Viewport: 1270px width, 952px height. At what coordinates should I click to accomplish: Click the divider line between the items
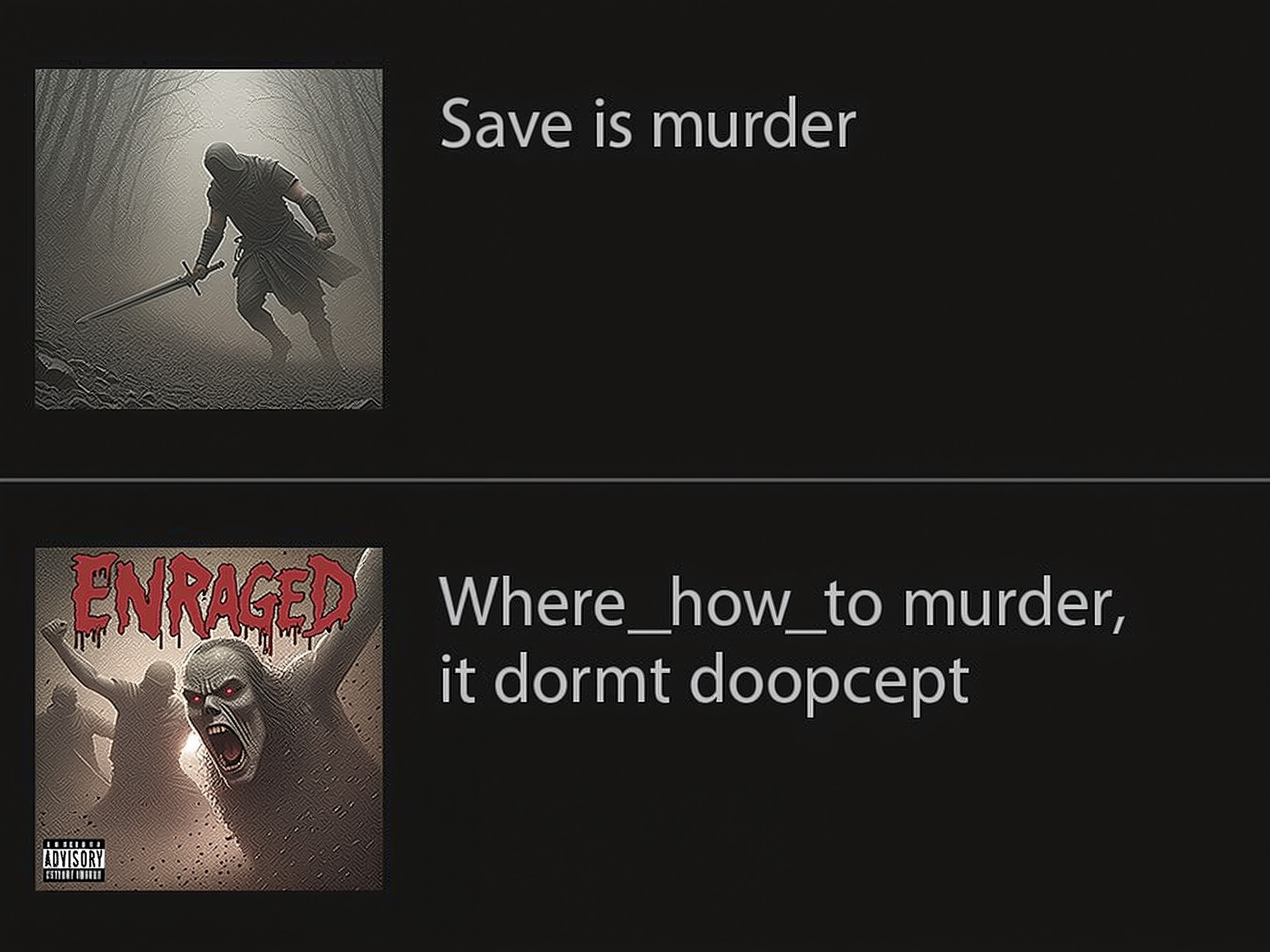(635, 480)
